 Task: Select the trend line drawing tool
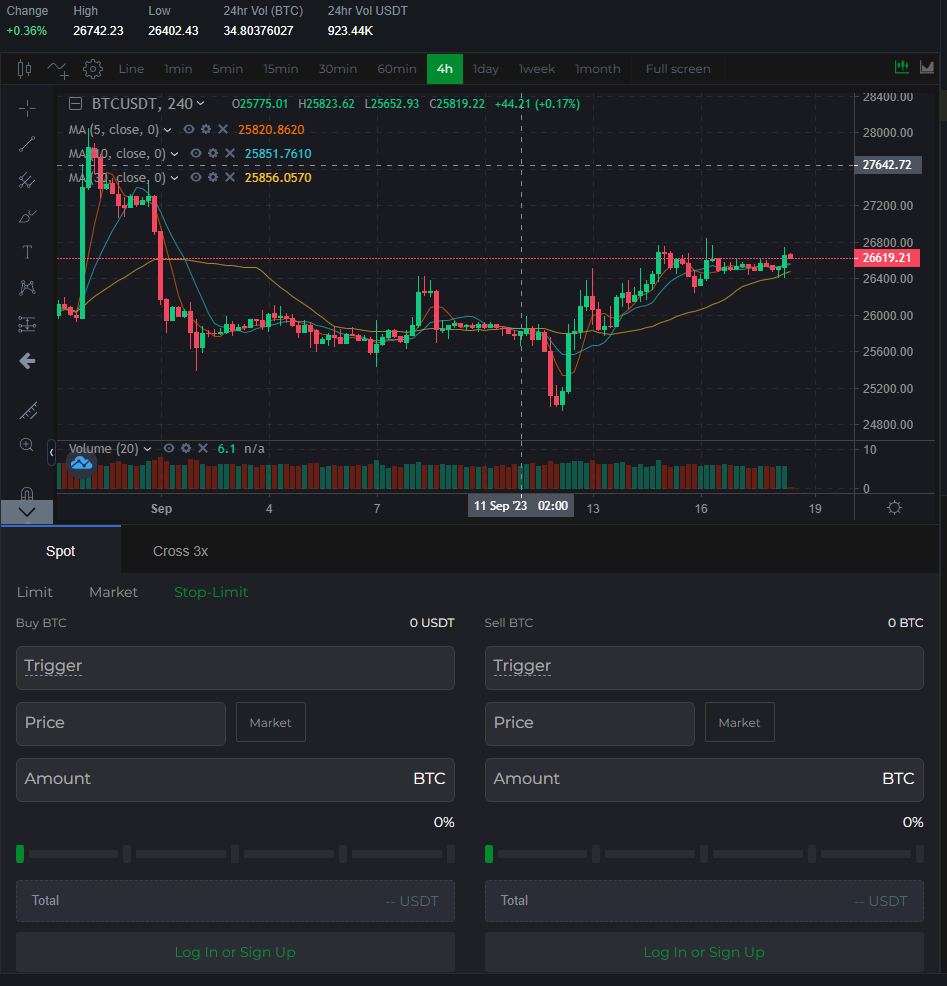27,145
